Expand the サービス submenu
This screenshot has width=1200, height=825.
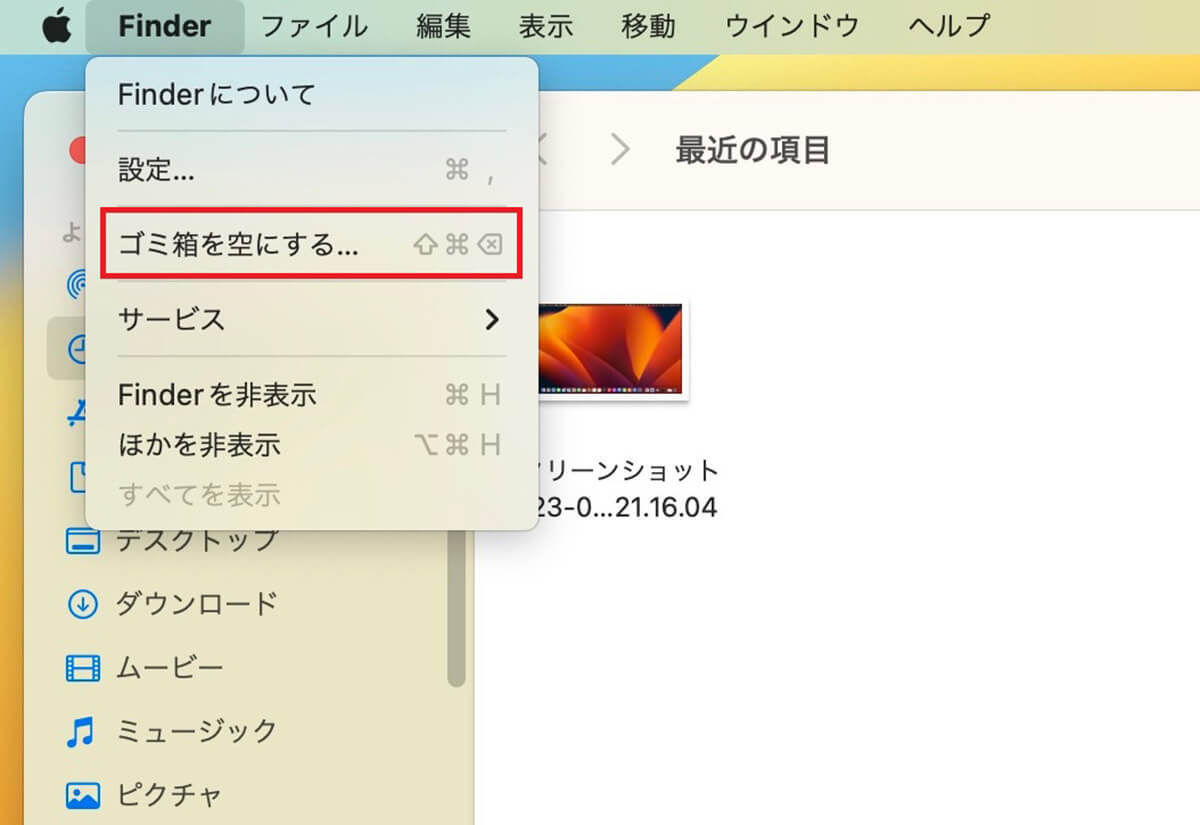click(312, 319)
